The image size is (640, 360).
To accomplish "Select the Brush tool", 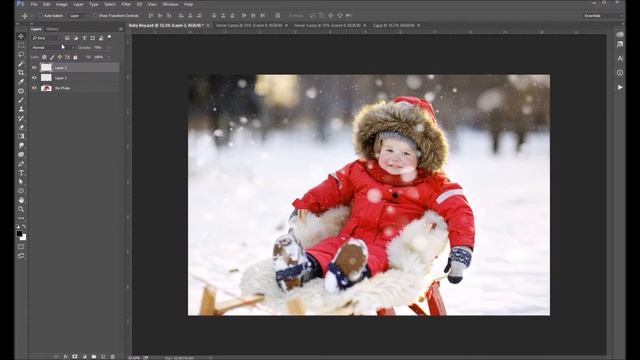I will tap(21, 100).
